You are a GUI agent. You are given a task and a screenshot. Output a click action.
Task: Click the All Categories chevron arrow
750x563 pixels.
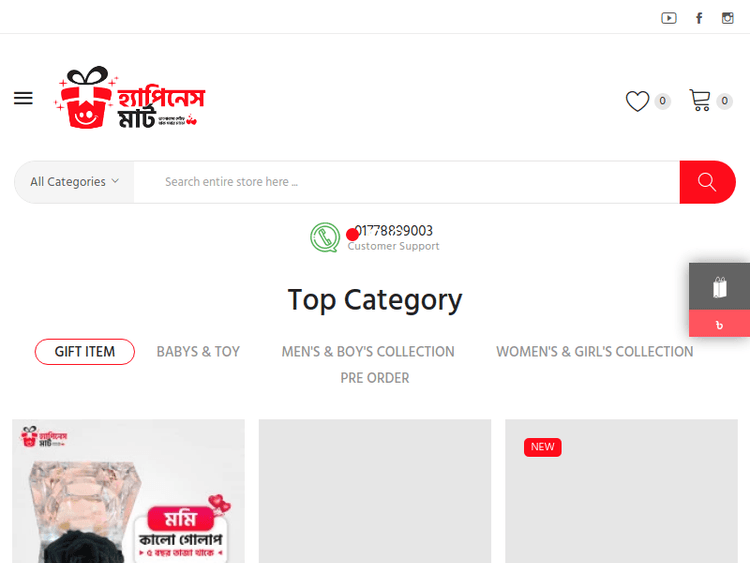115,181
